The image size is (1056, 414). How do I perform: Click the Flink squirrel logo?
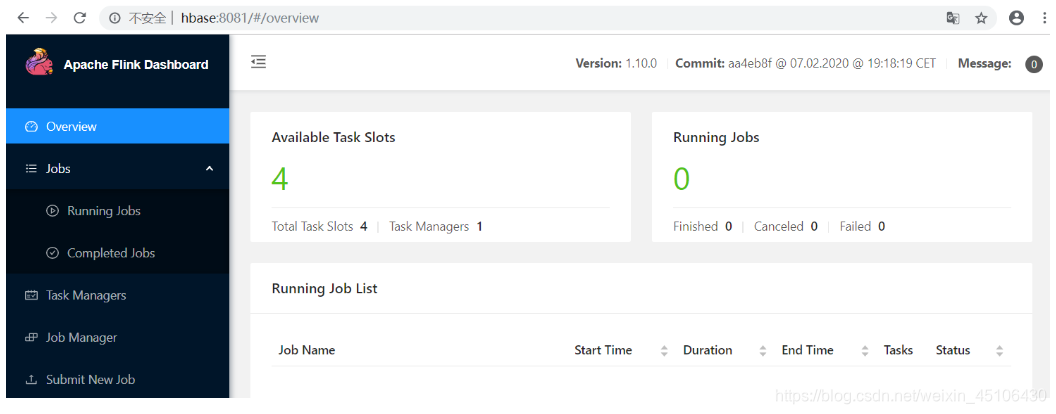pyautogui.click(x=38, y=63)
